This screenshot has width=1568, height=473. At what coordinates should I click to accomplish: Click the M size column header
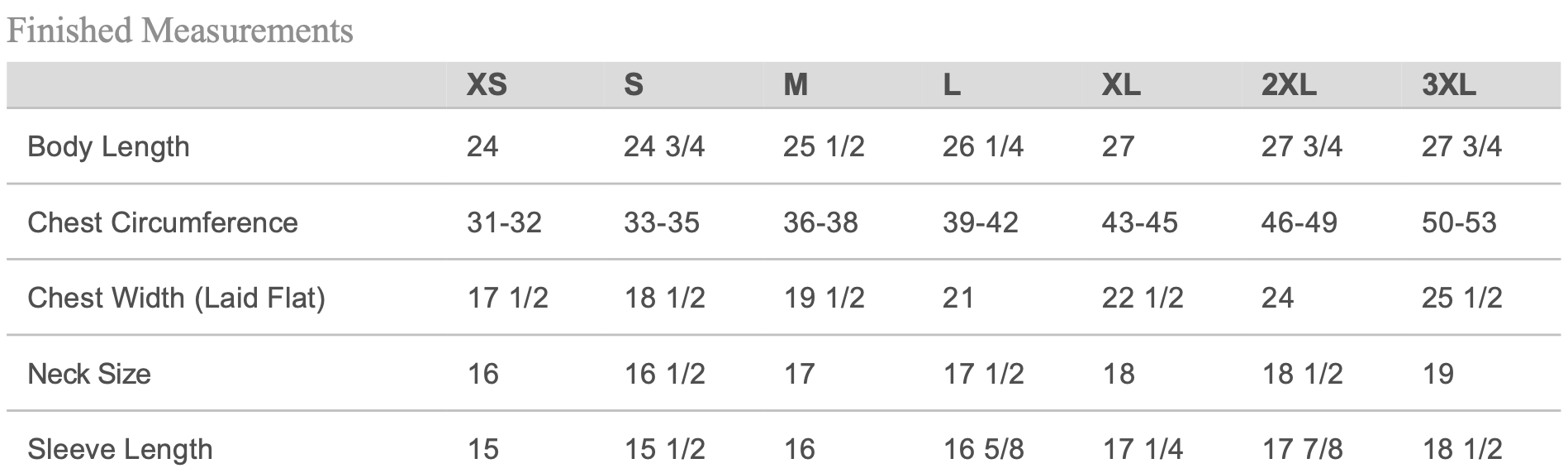tap(796, 84)
